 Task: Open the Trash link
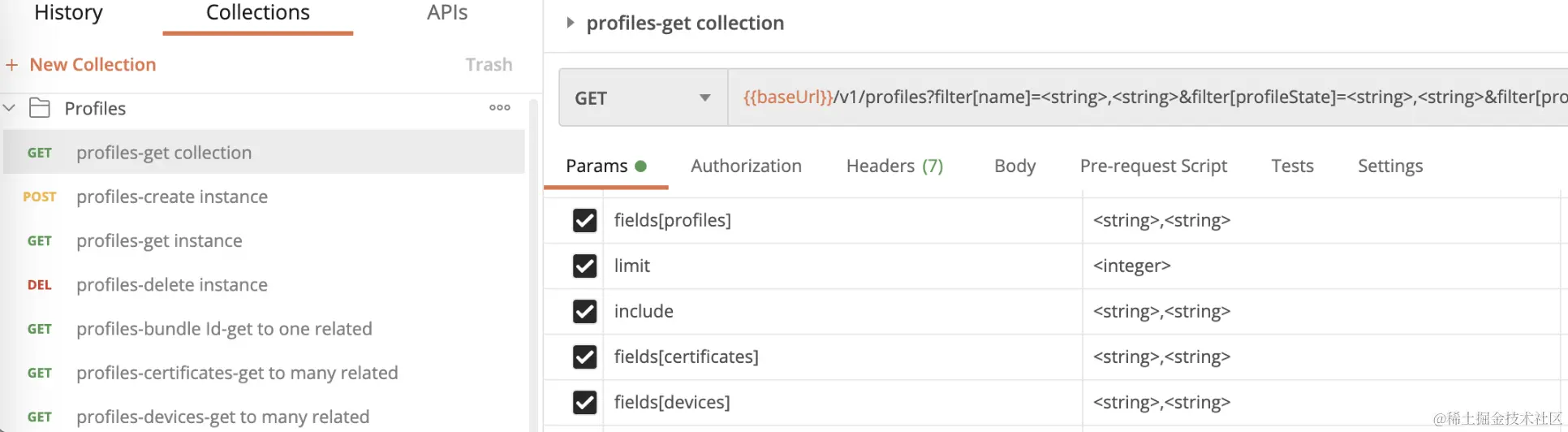[489, 65]
